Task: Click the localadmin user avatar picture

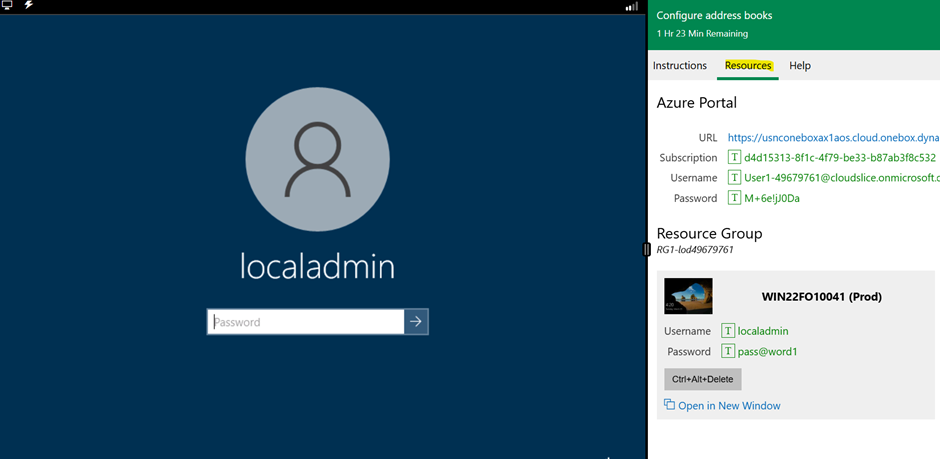Action: click(x=318, y=159)
